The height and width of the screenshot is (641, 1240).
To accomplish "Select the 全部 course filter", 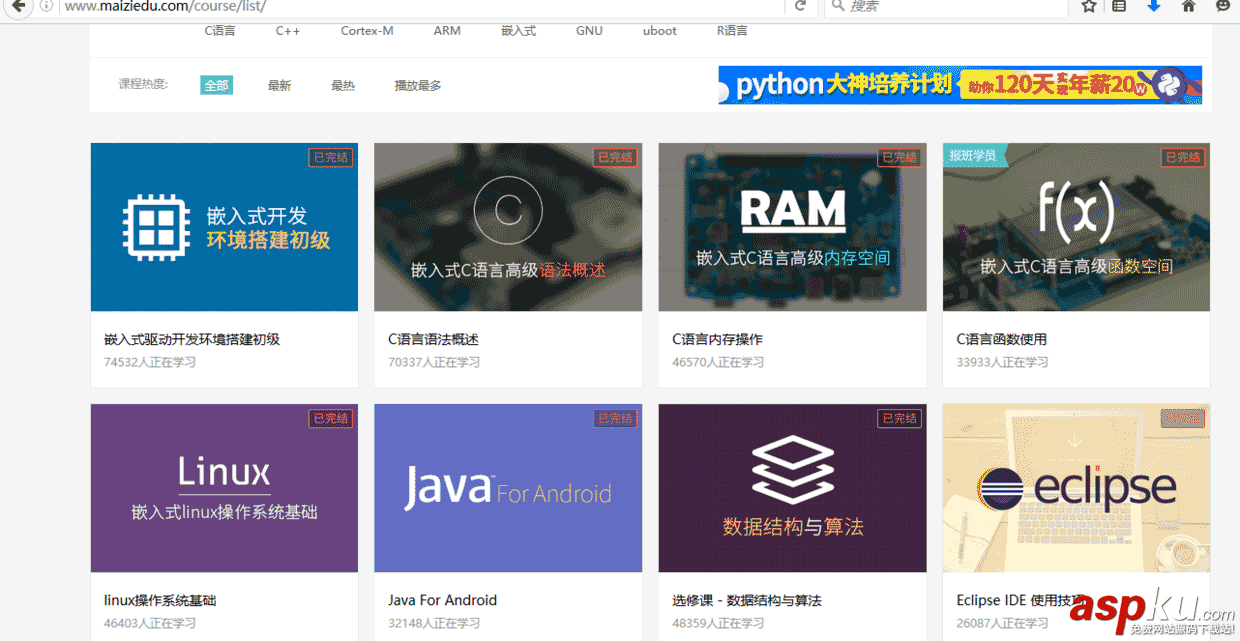I will click(216, 85).
